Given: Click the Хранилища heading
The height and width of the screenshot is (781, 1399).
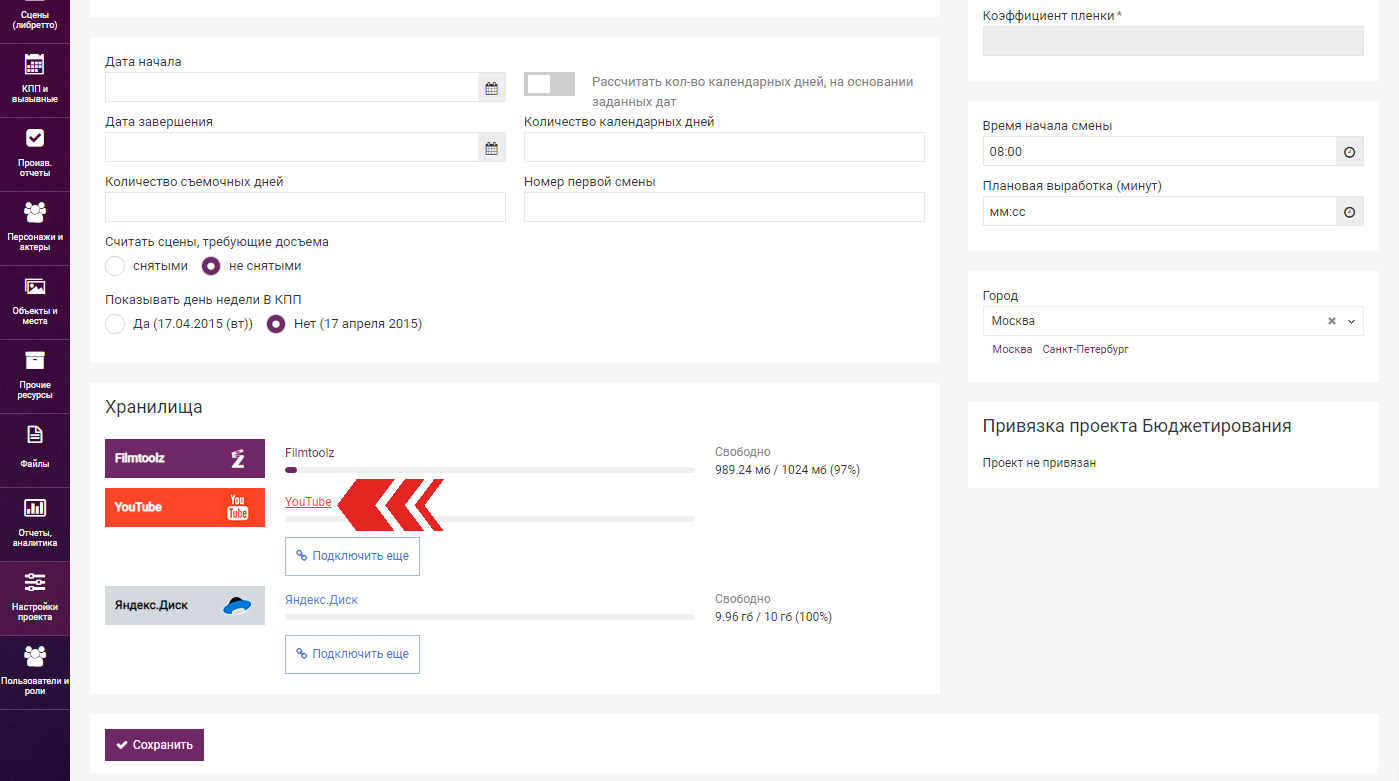Looking at the screenshot, I should [154, 407].
